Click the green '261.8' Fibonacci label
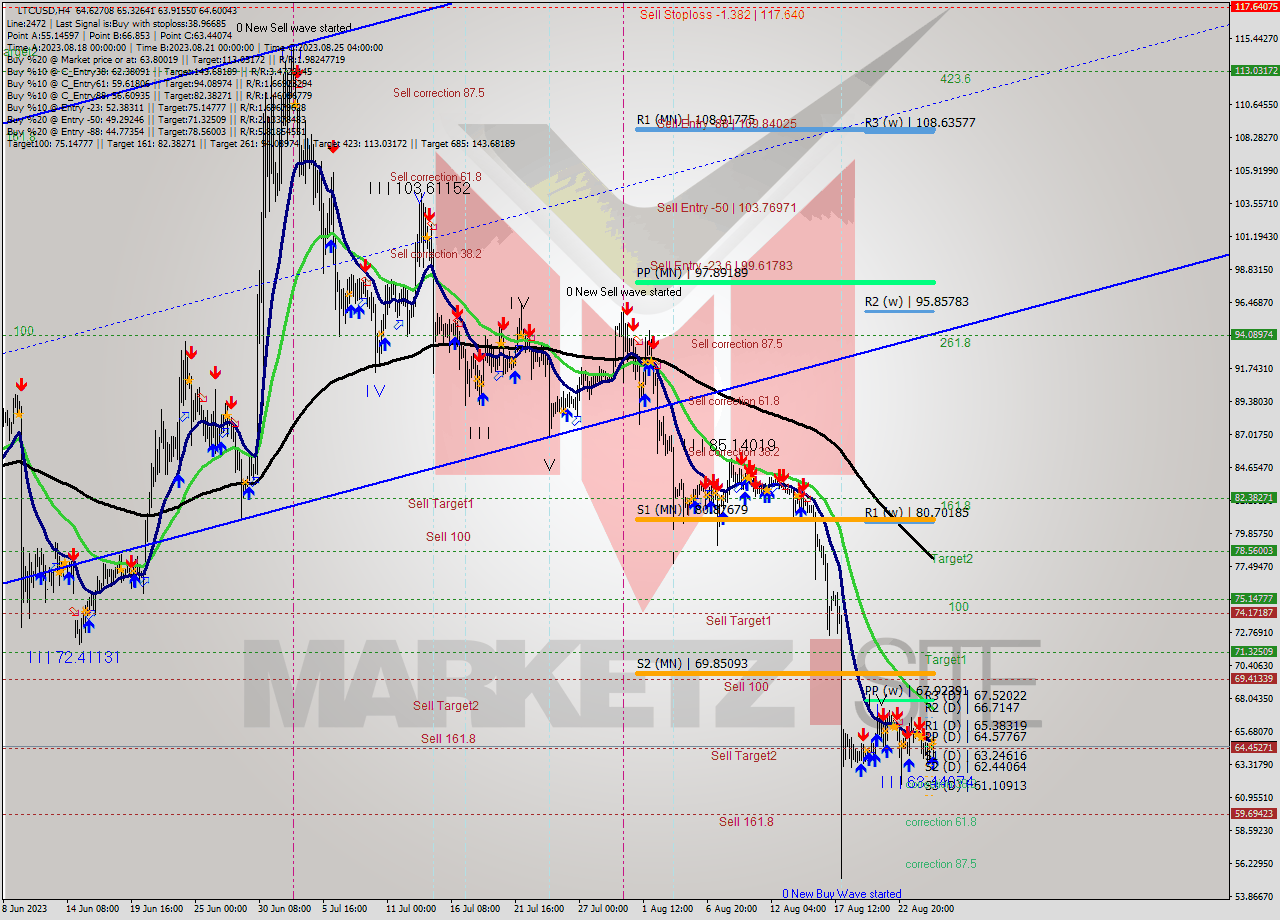 coord(955,343)
